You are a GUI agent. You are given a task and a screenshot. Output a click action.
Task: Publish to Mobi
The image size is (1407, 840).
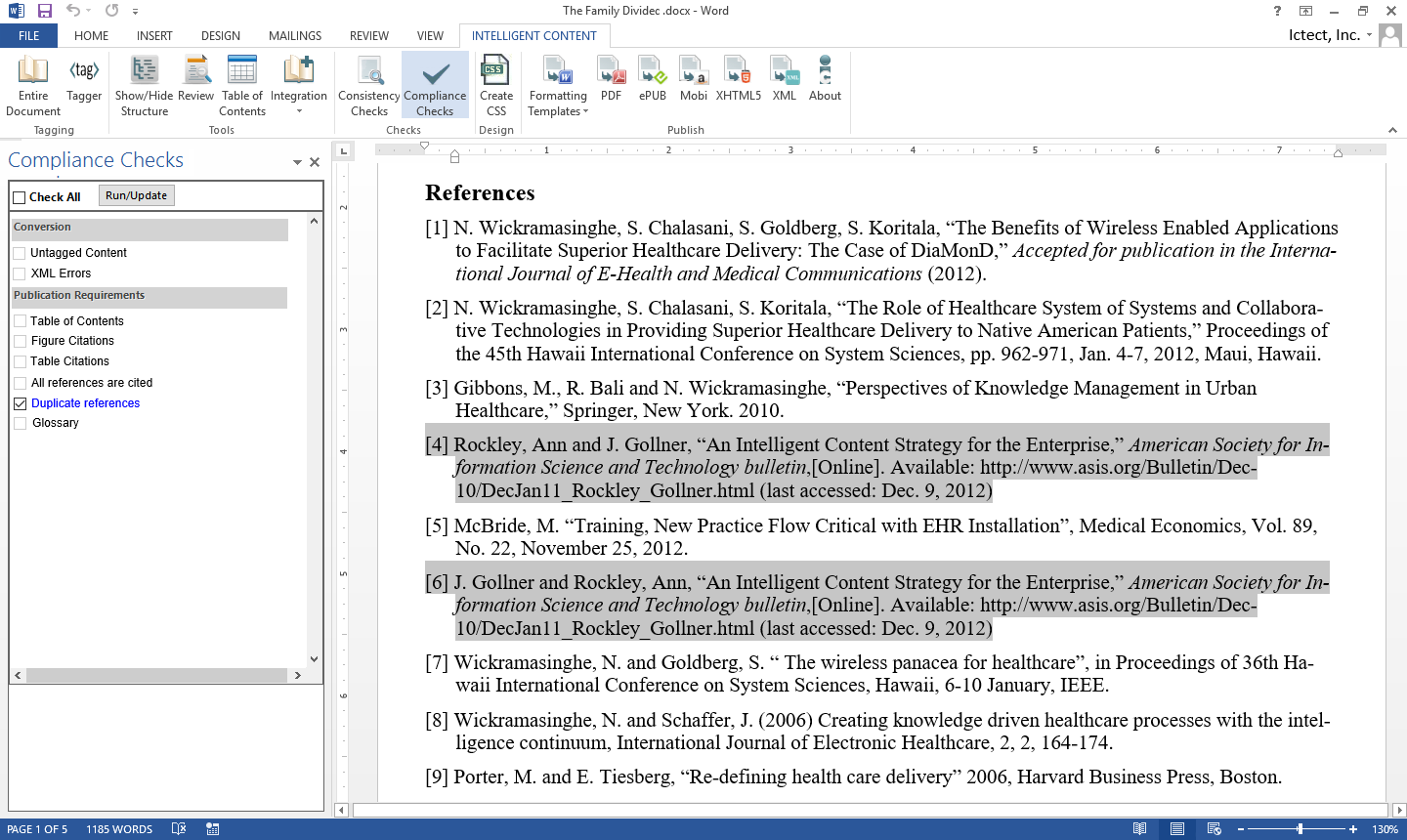694,79
